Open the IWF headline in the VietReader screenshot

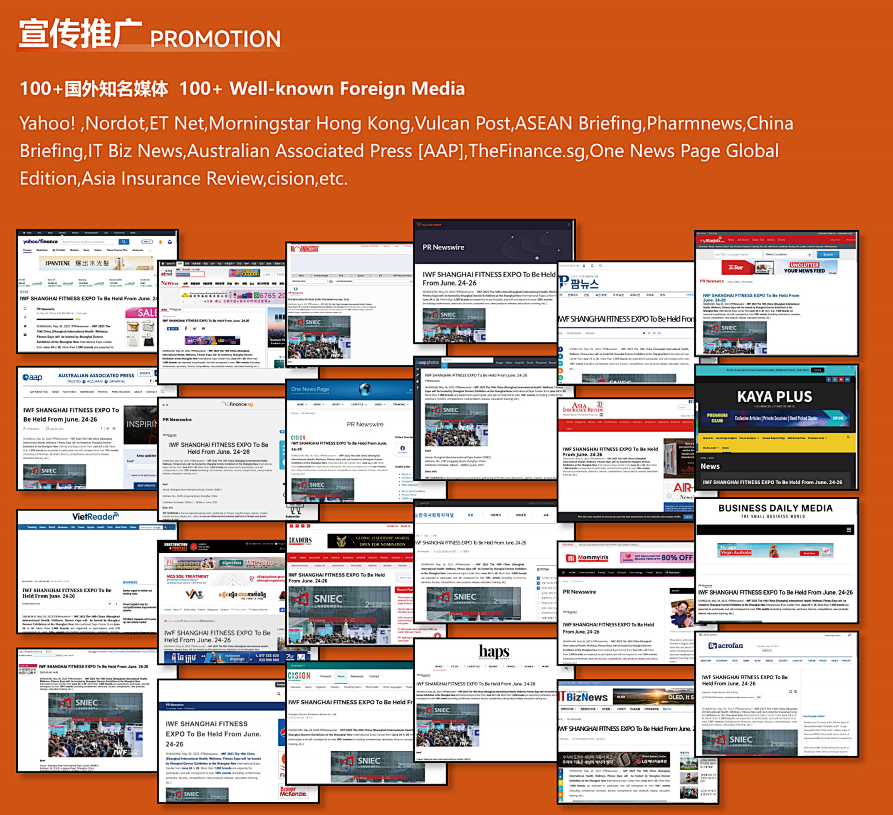67,593
